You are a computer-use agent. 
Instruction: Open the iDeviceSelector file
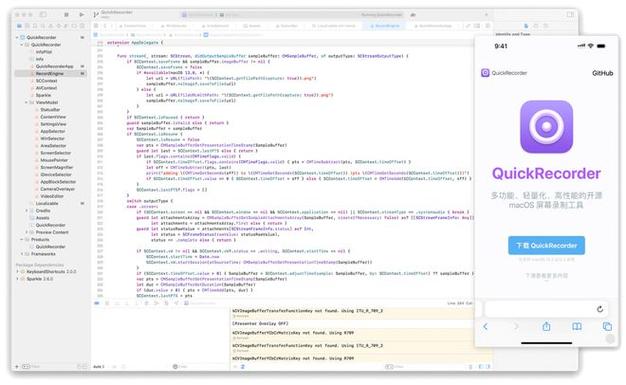click(56, 174)
